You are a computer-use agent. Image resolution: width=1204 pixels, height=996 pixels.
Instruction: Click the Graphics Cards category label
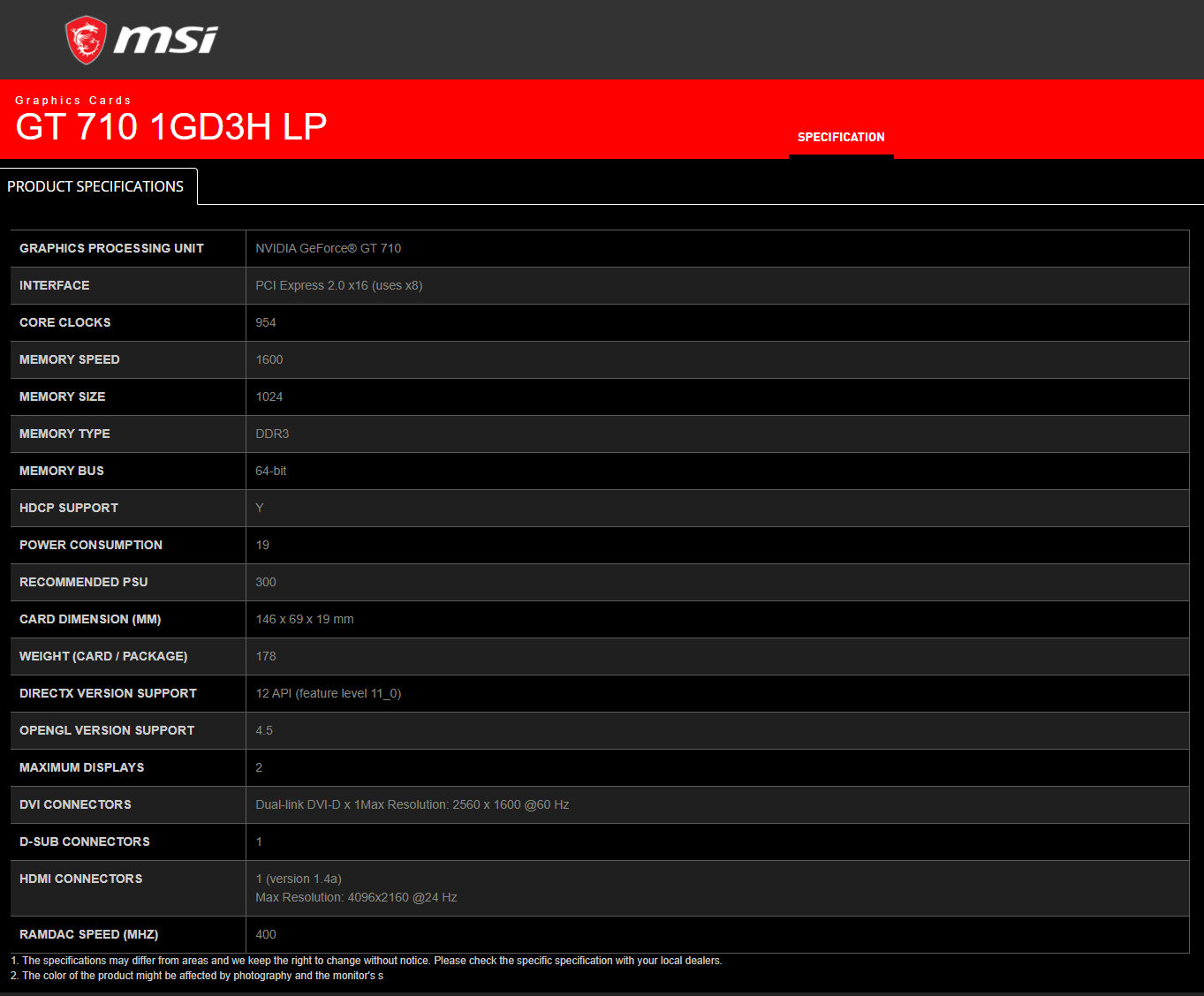(73, 101)
